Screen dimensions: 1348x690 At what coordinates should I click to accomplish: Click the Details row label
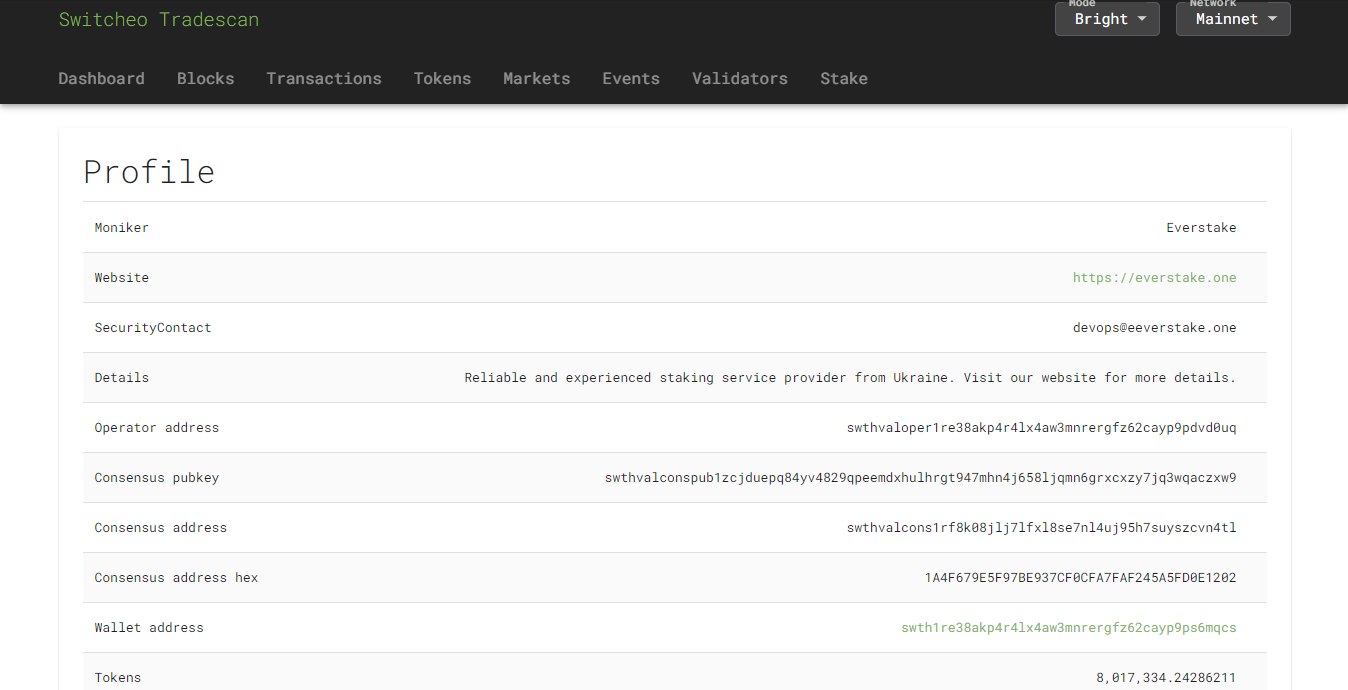122,378
